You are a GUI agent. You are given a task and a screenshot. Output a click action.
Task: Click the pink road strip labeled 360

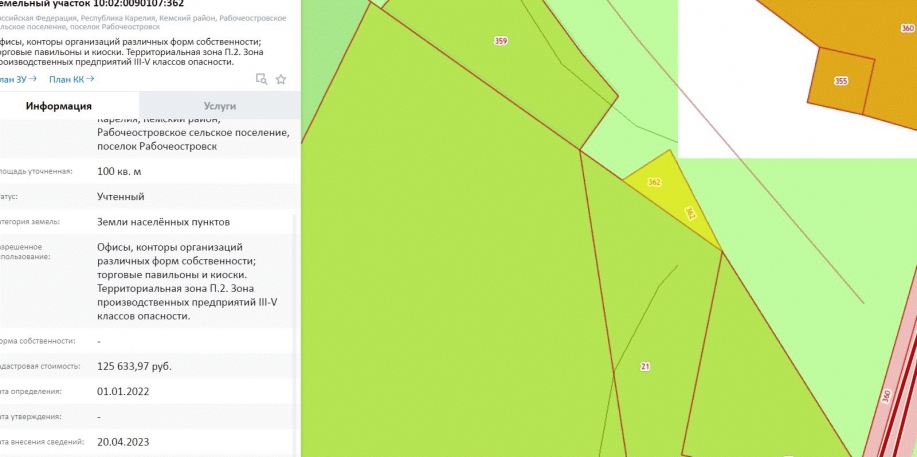[886, 396]
